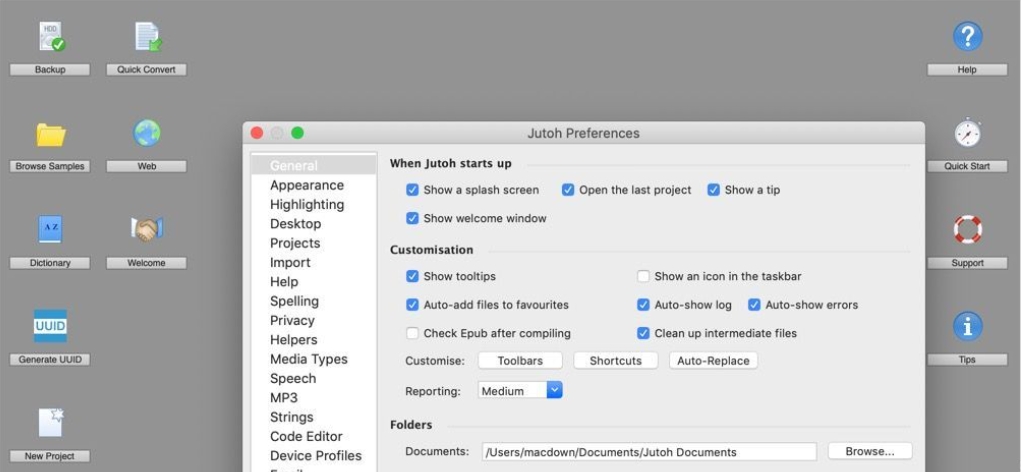The image size is (1021, 472).
Task: Click the Browse Samples label button
Action: (x=49, y=166)
